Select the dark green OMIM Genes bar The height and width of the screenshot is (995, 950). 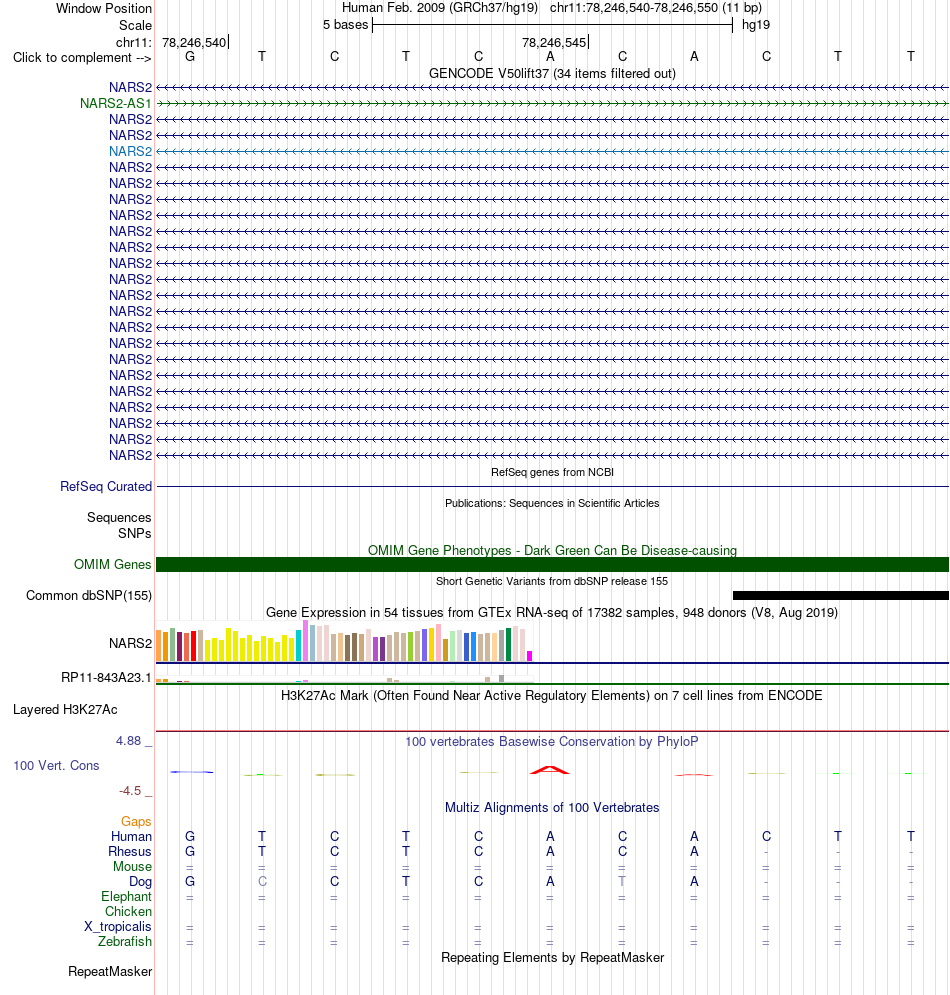pos(552,565)
